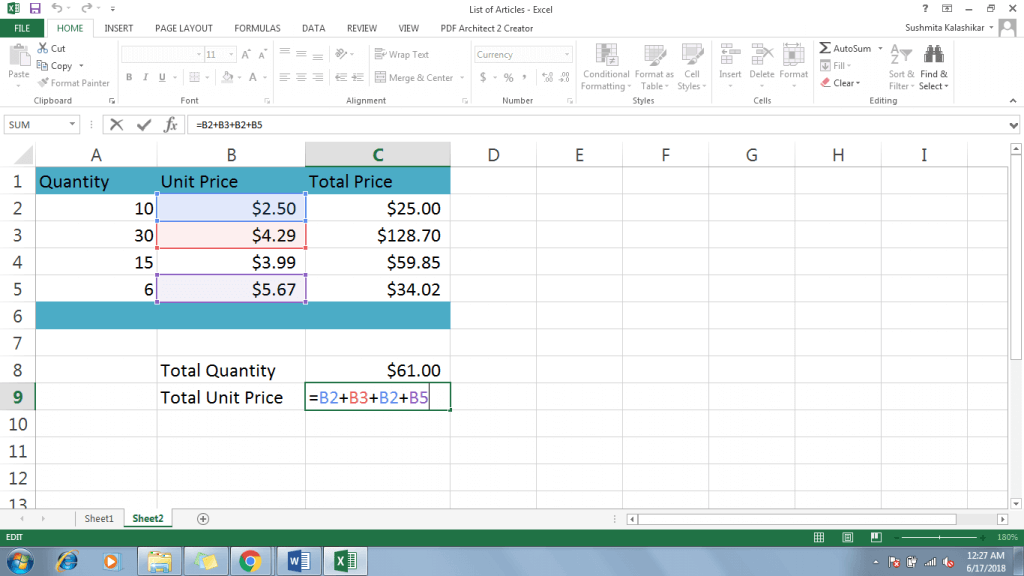
Task: Switch to the FORMULAS ribbon tab
Action: pos(256,28)
